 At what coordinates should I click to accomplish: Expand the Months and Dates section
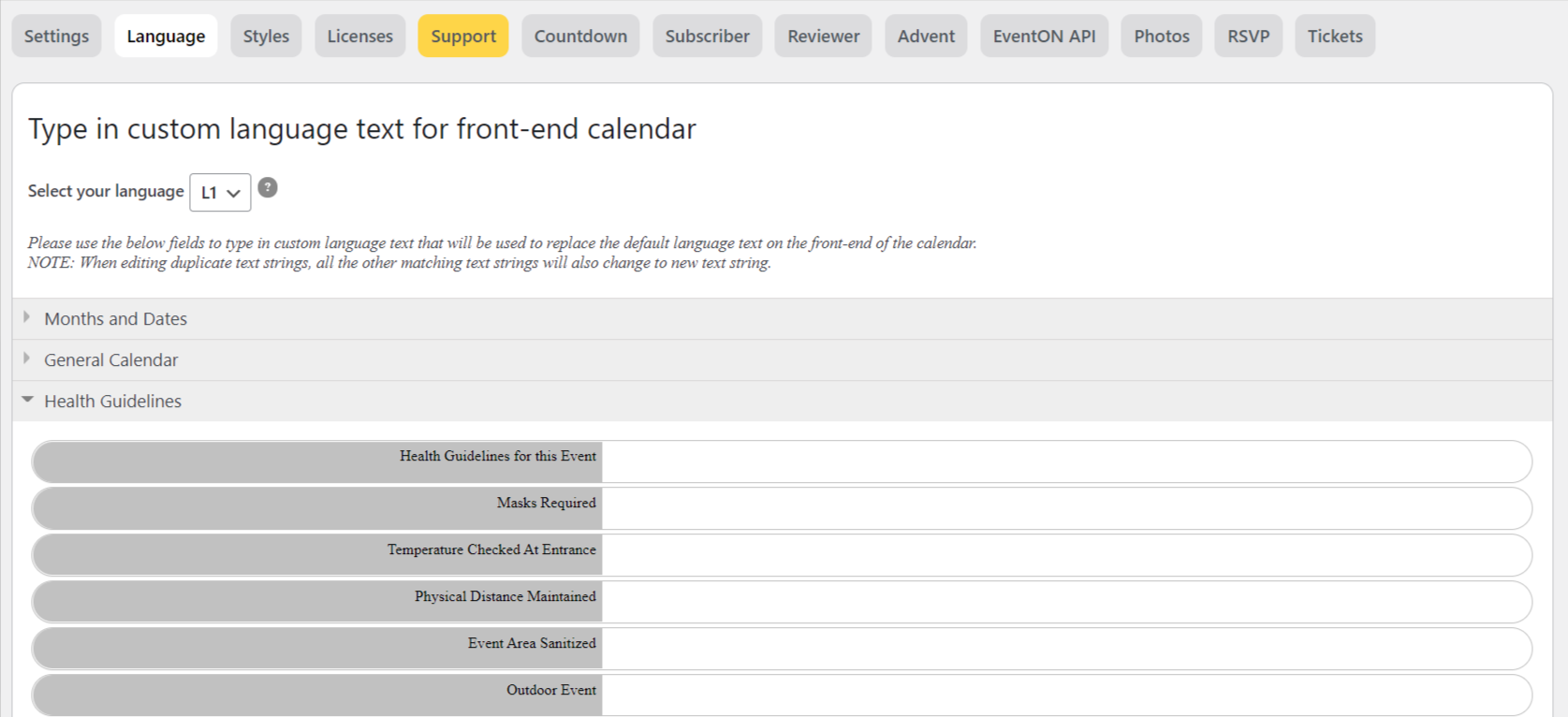point(783,319)
